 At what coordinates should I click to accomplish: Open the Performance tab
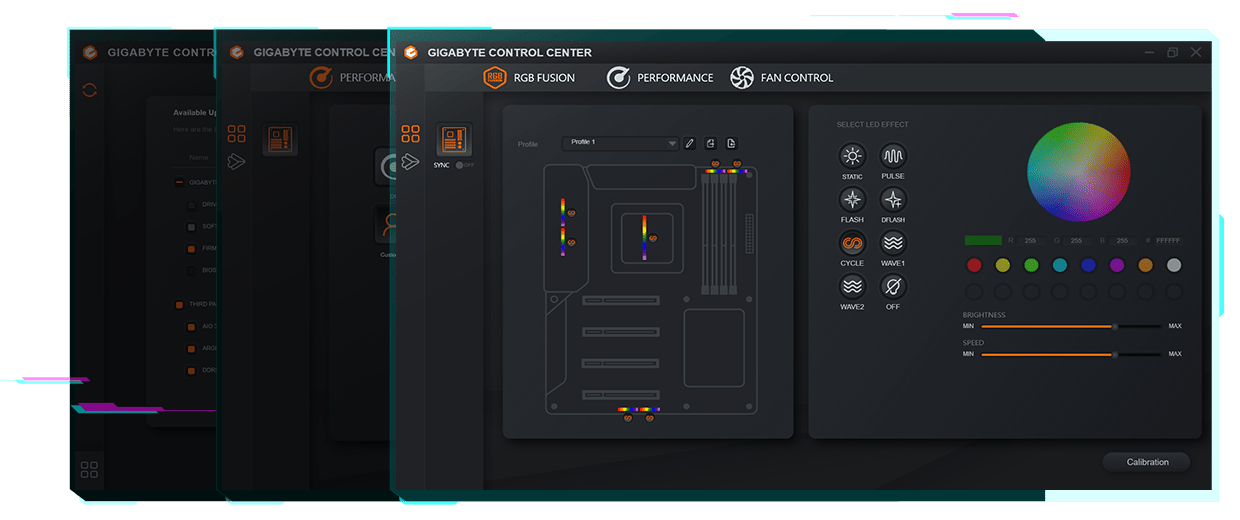pos(660,77)
